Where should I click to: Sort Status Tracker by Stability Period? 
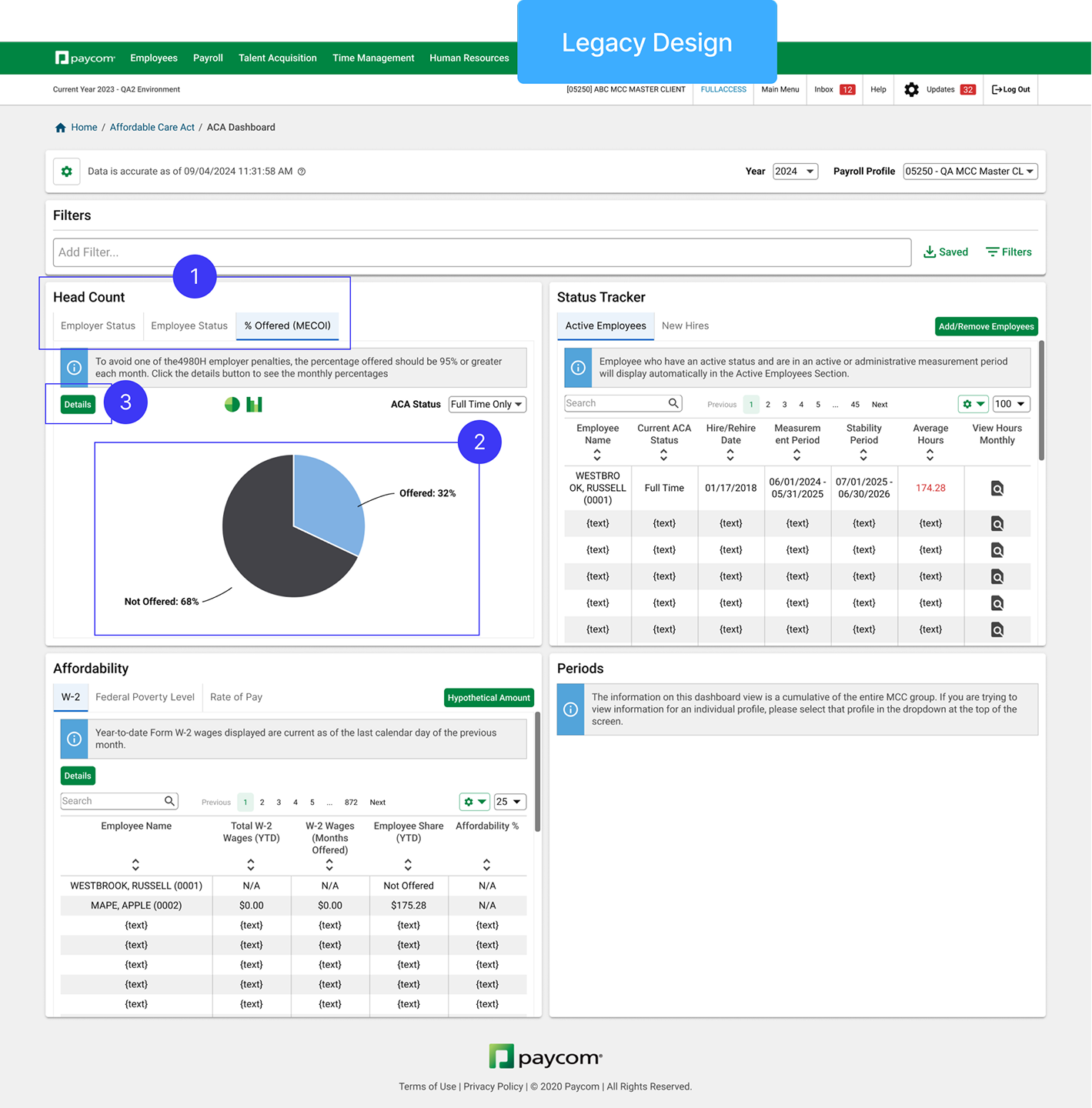tap(863, 456)
